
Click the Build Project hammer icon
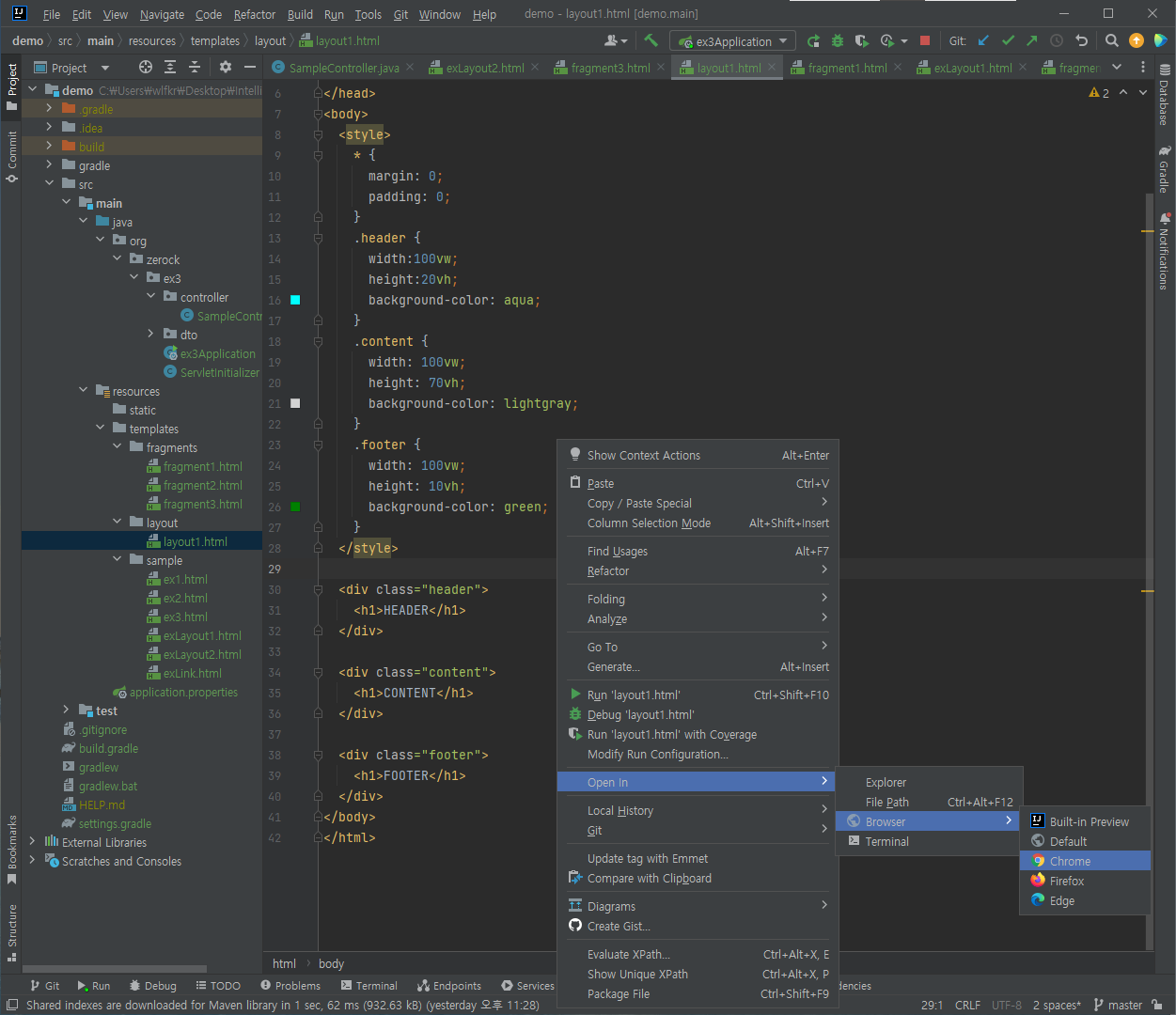click(x=651, y=40)
